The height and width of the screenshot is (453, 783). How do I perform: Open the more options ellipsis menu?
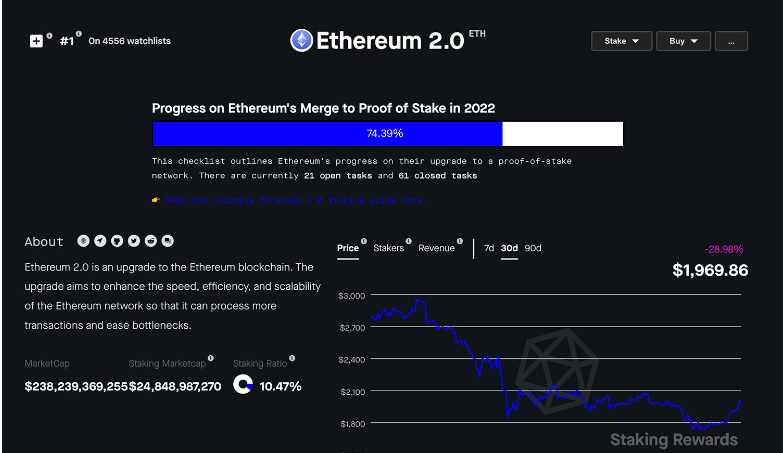point(732,41)
